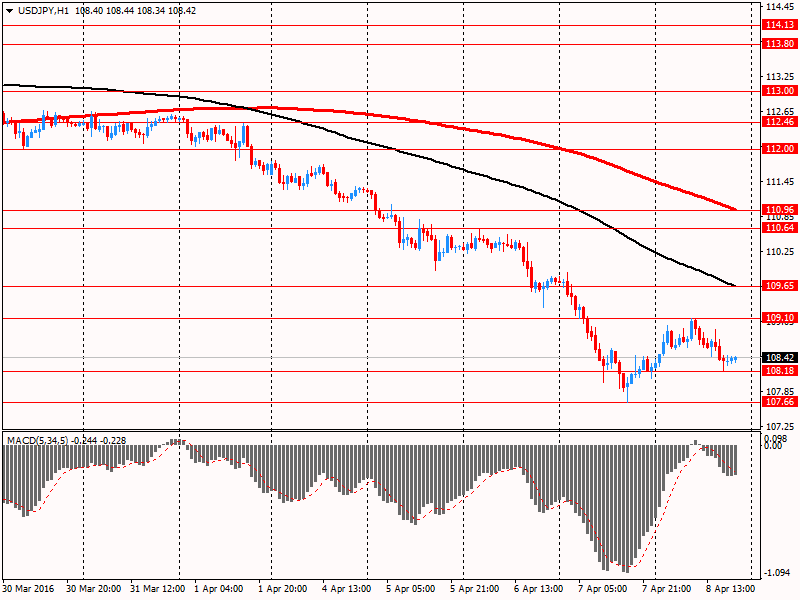Select the 108.18 red price label
The width and height of the screenshot is (800, 600).
[780, 371]
